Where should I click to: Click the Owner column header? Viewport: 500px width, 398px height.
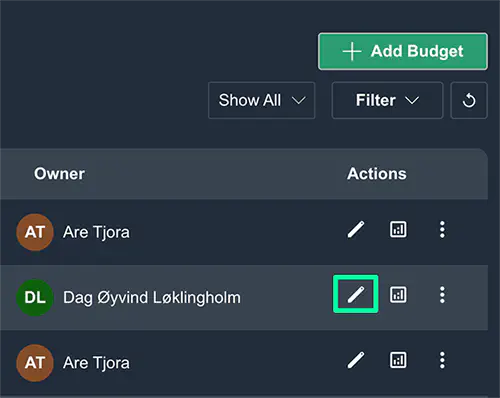pos(59,174)
